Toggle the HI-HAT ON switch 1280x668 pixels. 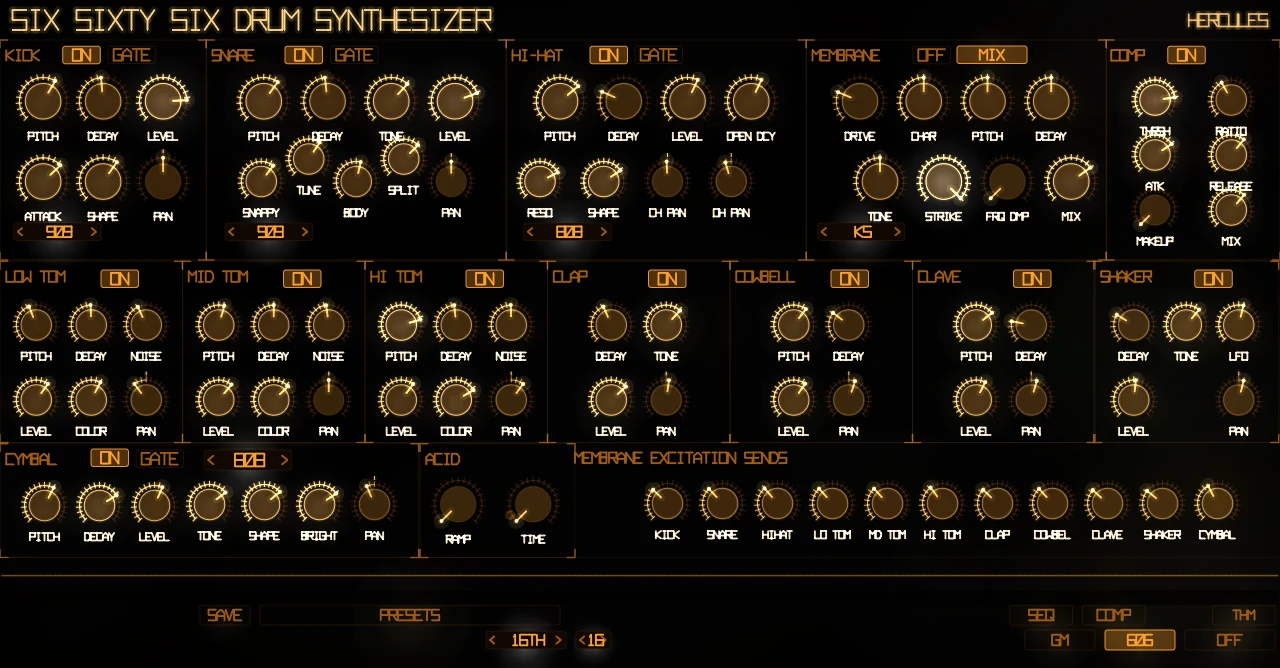(608, 55)
